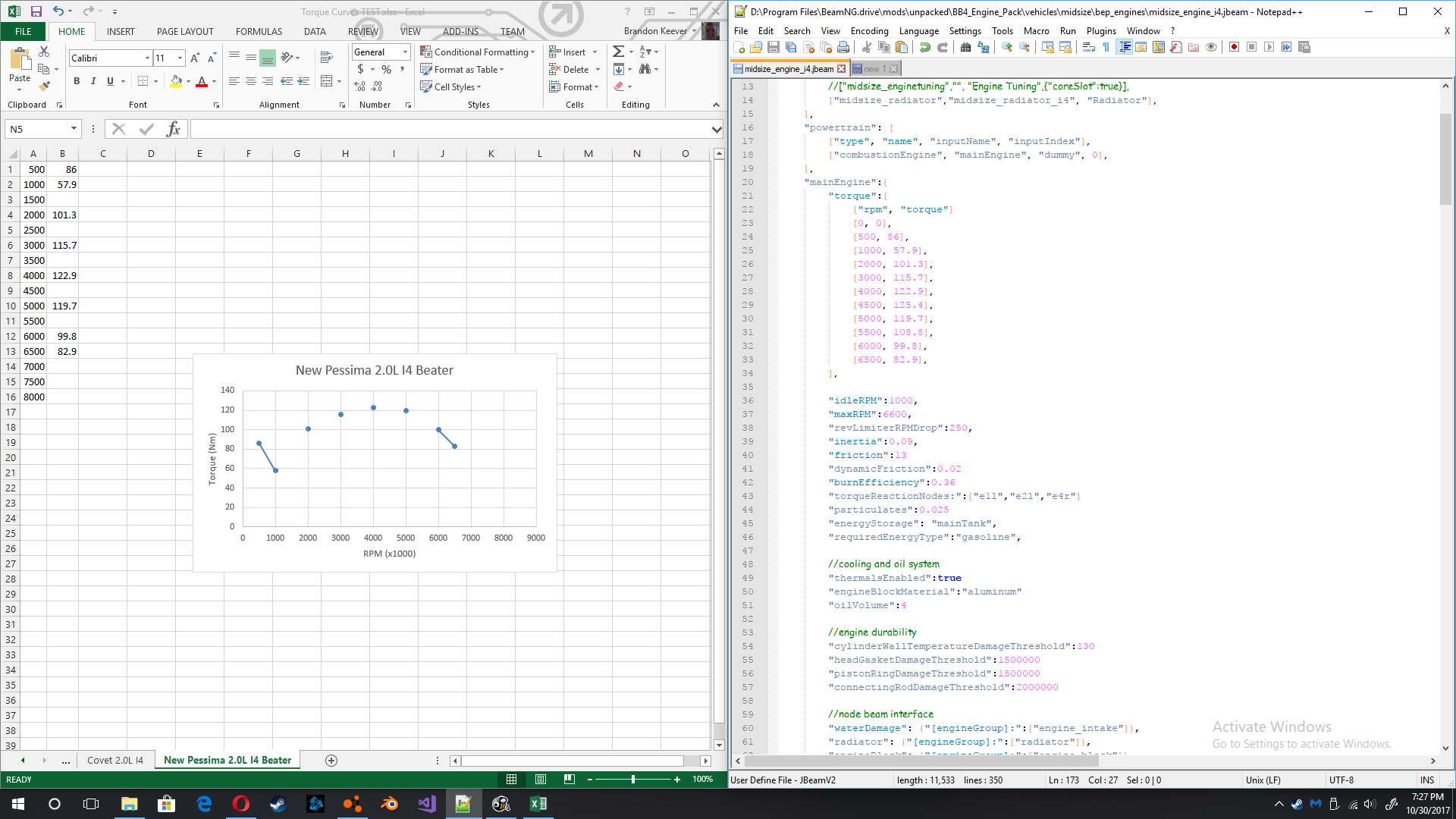1456x819 pixels.
Task: Select the Covet 2.0L I4 sheet tab
Action: coord(115,760)
